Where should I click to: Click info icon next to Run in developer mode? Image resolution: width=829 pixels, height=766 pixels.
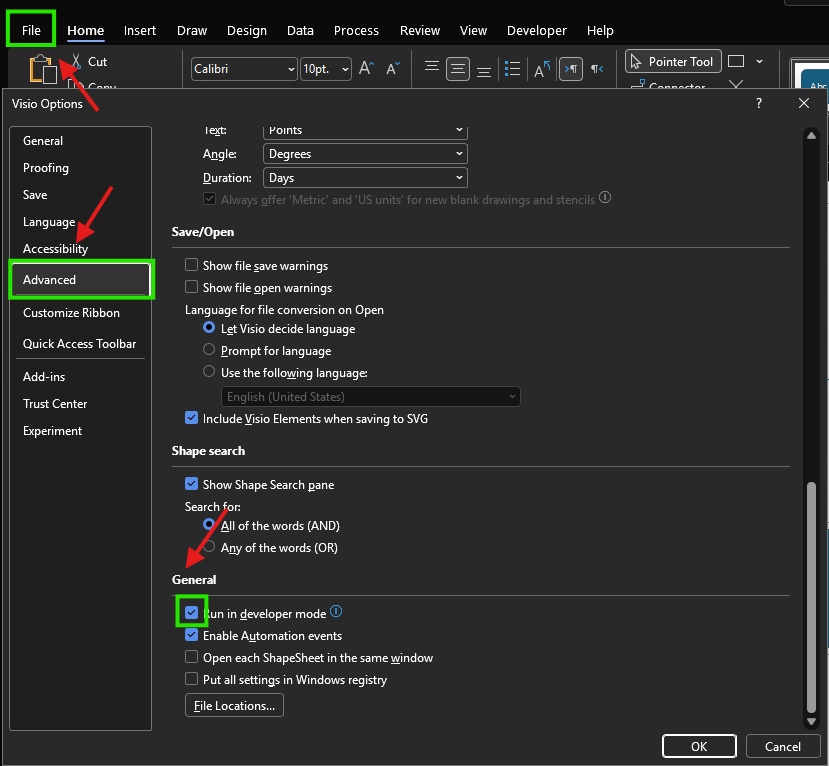pyautogui.click(x=336, y=612)
